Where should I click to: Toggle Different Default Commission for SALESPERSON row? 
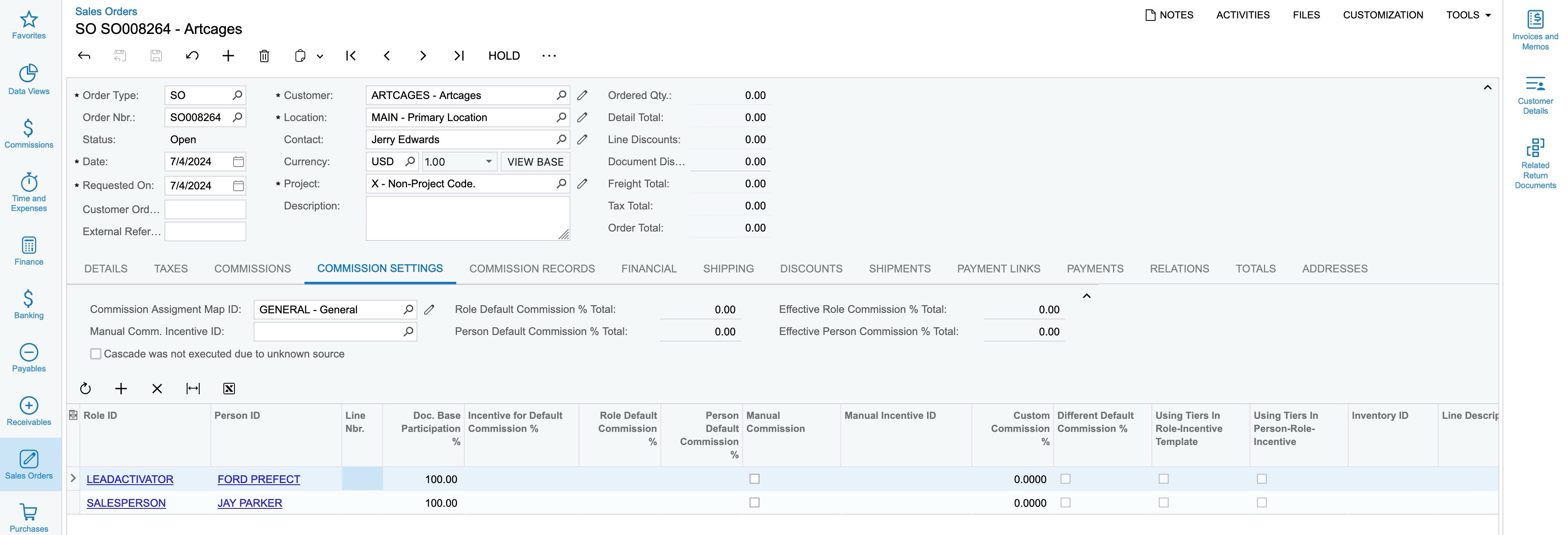point(1065,503)
